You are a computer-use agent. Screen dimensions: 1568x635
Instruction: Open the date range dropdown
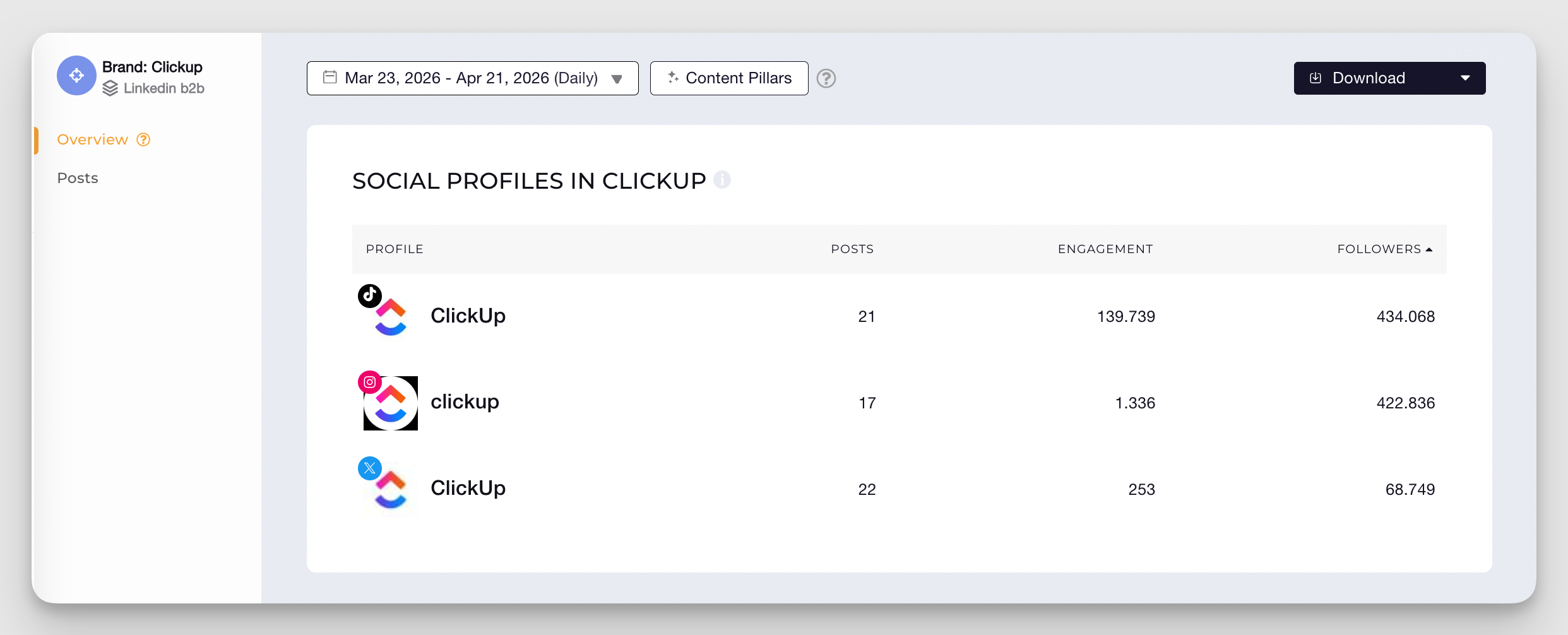click(x=617, y=78)
